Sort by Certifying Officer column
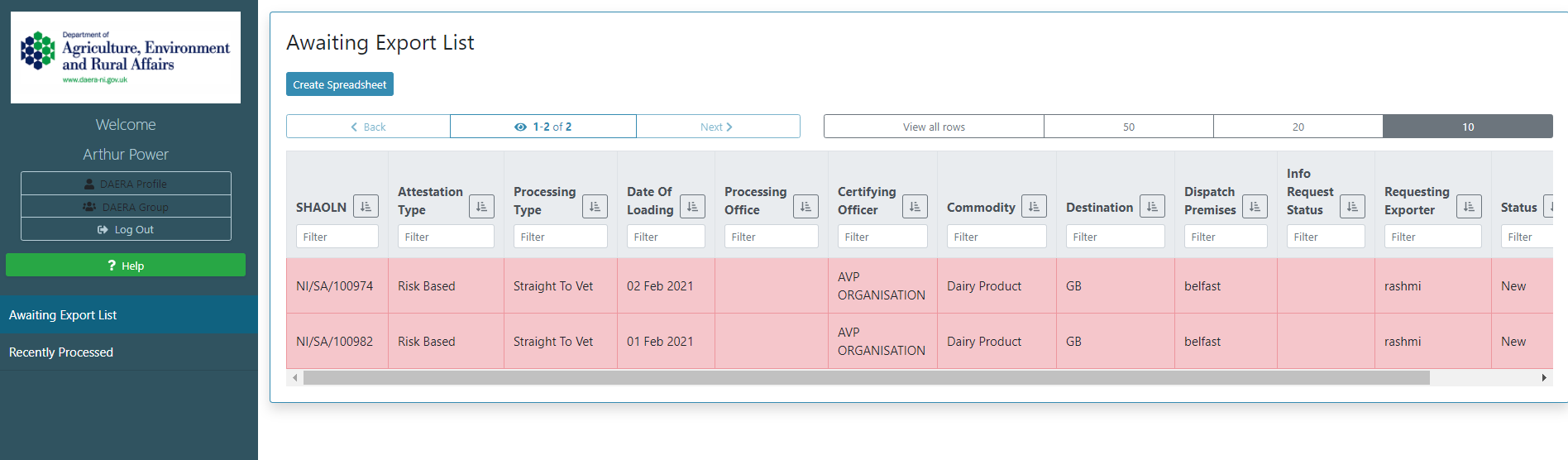The image size is (1568, 460). coord(915,206)
